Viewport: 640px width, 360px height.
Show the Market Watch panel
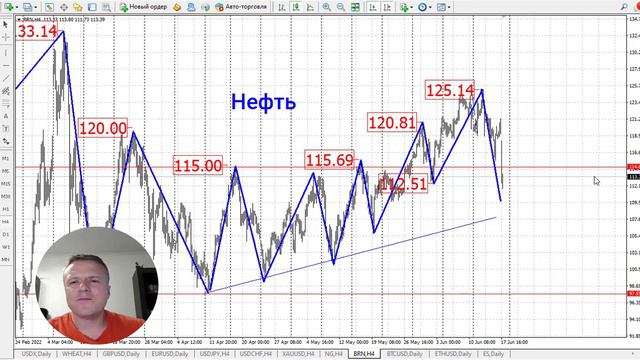49,7
